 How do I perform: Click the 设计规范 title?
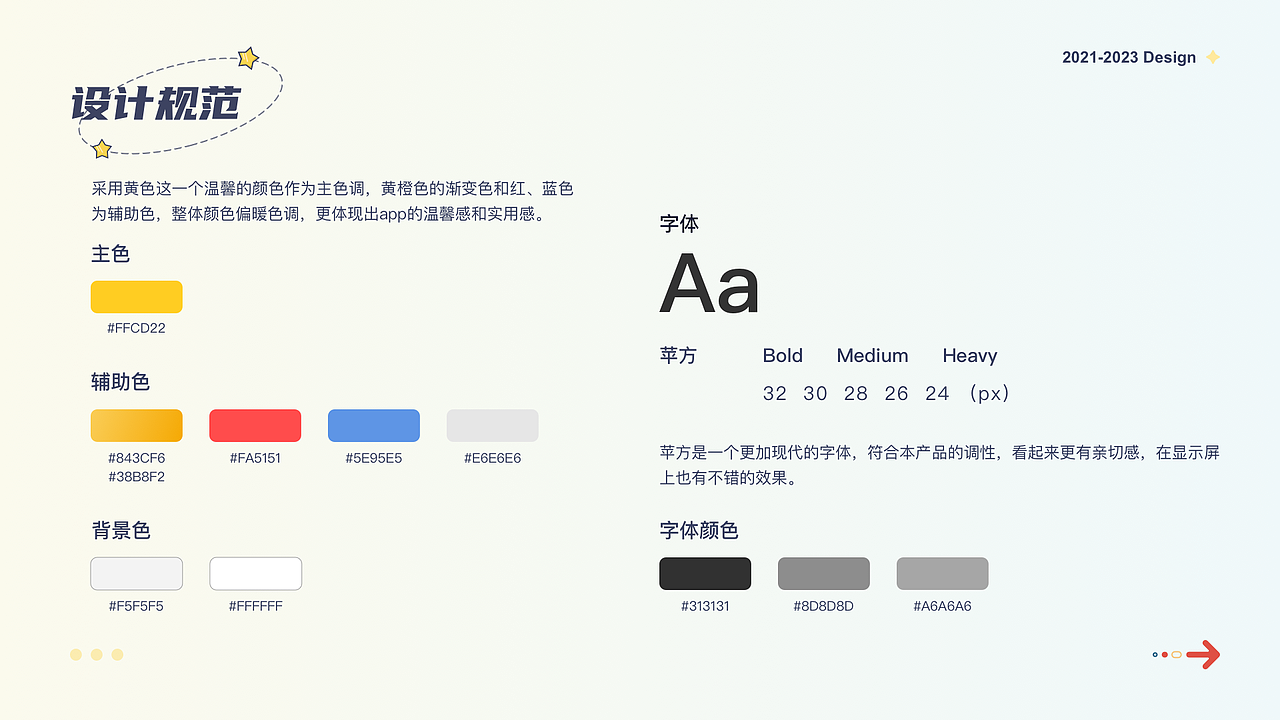[157, 104]
